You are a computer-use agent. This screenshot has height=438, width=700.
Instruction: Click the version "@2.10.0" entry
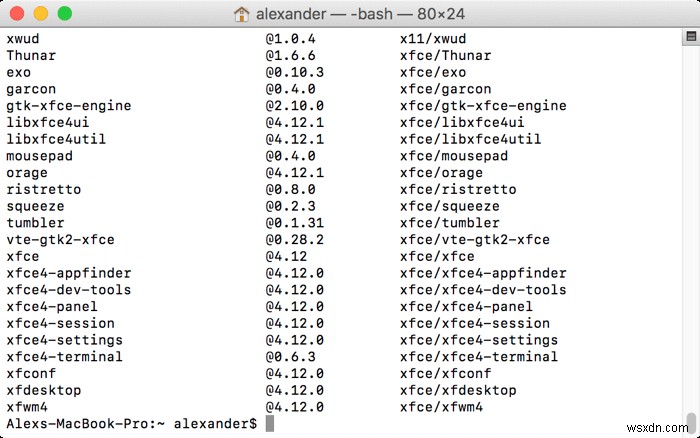tap(295, 106)
